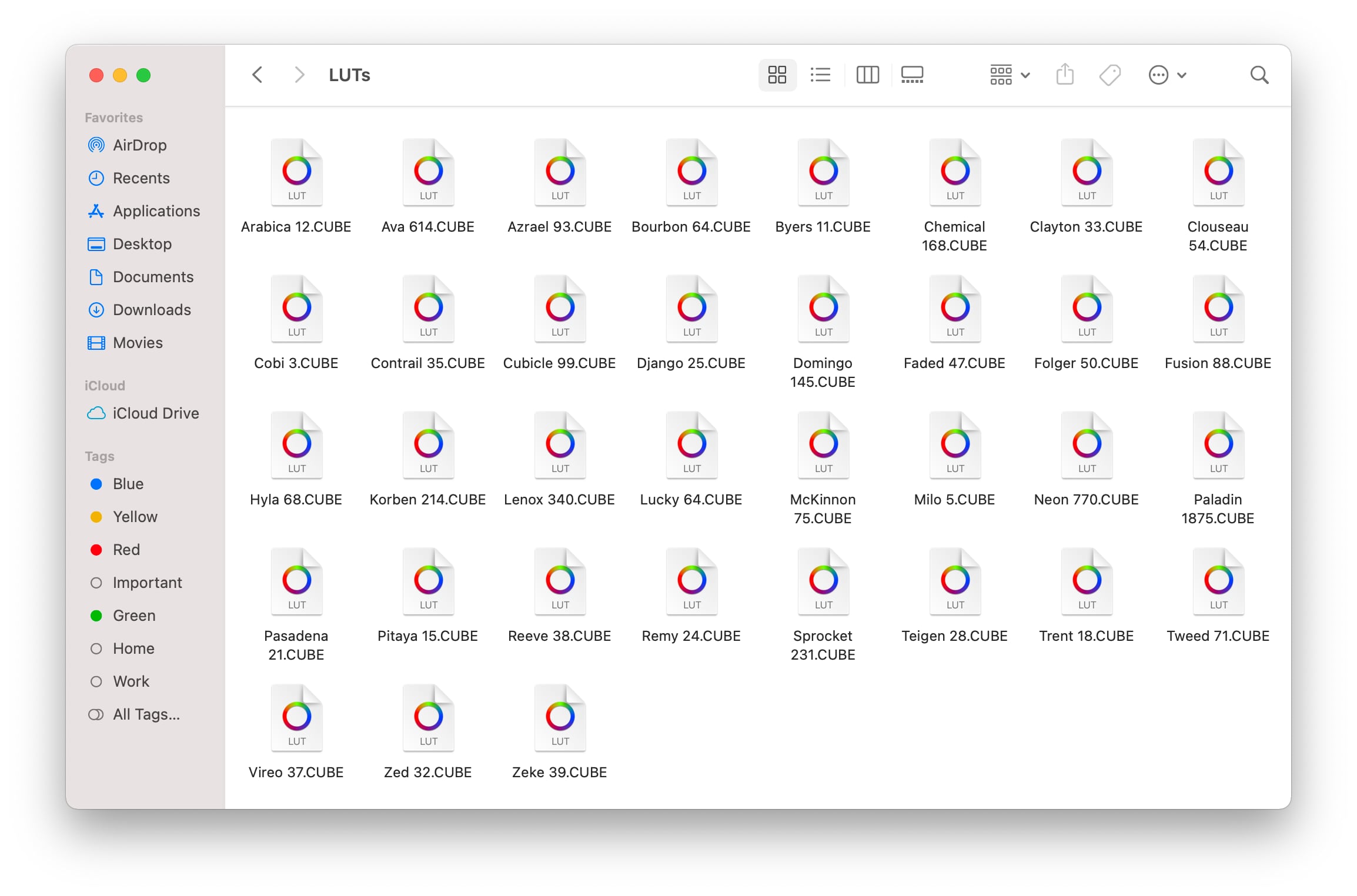Switch to column view

pos(867,75)
